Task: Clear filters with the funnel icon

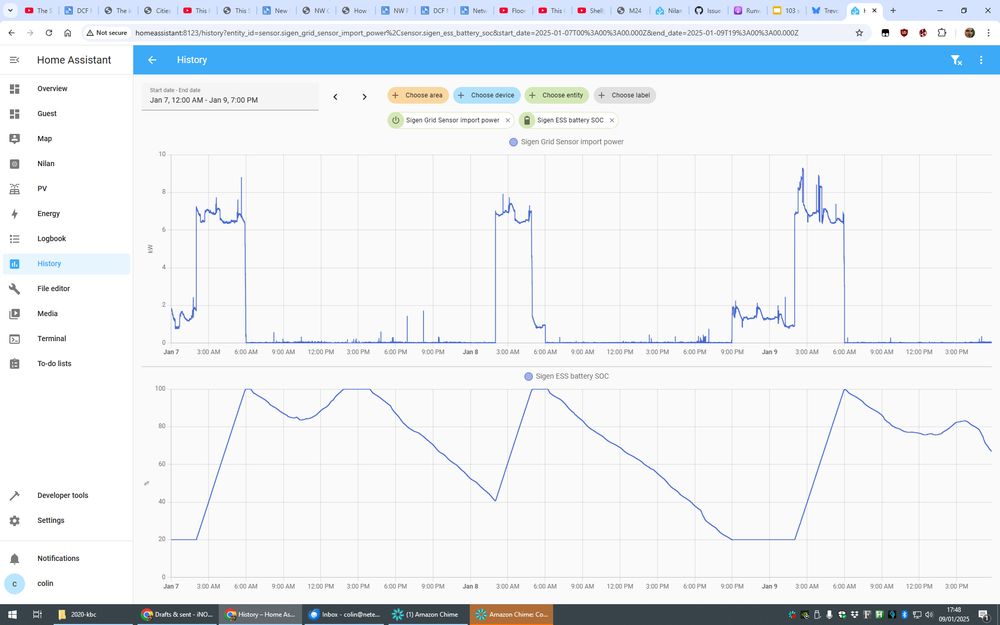Action: click(x=955, y=60)
